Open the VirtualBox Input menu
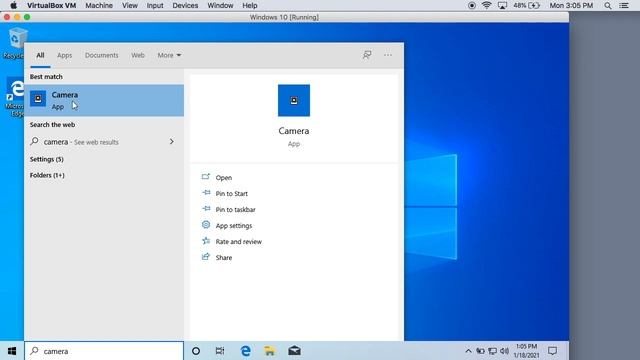 coord(155,5)
